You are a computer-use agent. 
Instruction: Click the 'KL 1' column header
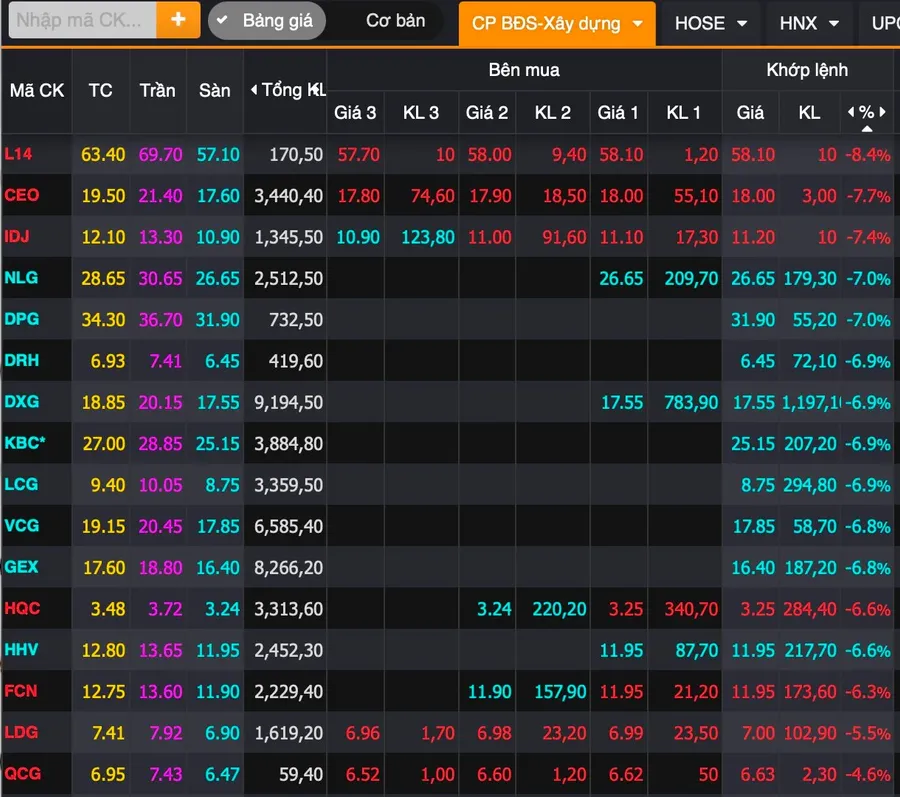[x=684, y=112]
